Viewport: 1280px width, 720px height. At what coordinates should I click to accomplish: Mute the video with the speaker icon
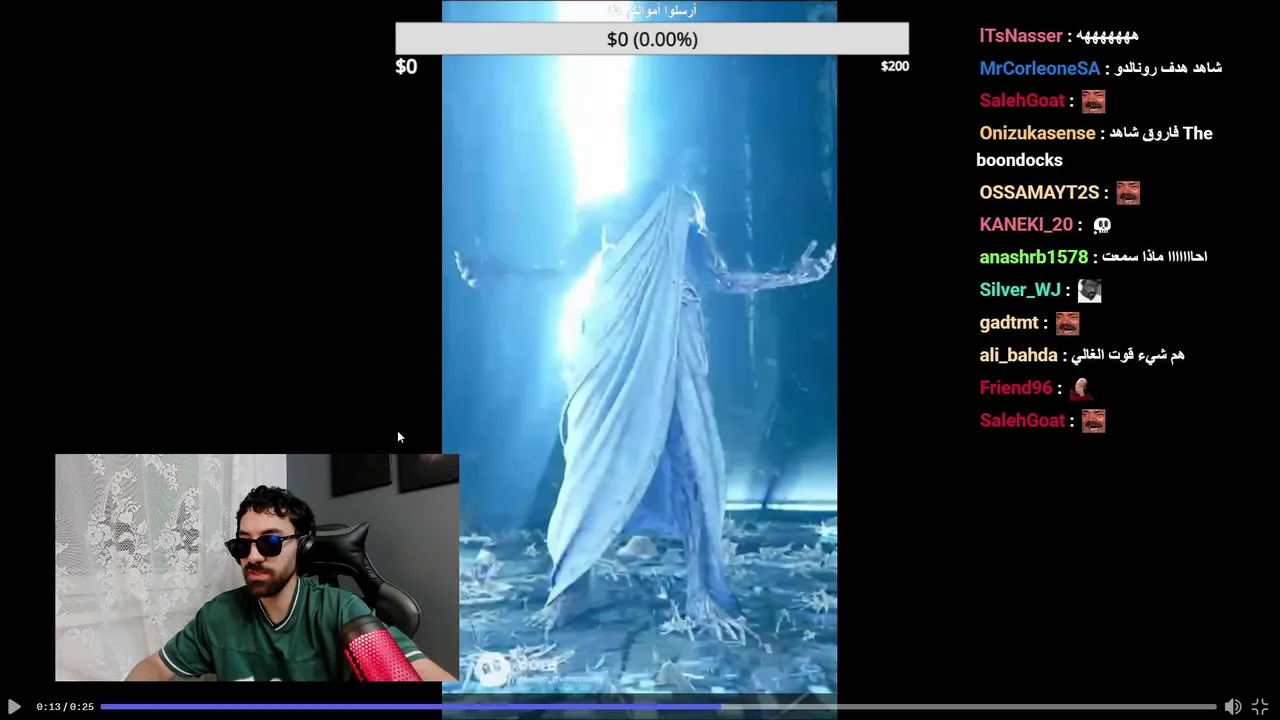point(1233,706)
